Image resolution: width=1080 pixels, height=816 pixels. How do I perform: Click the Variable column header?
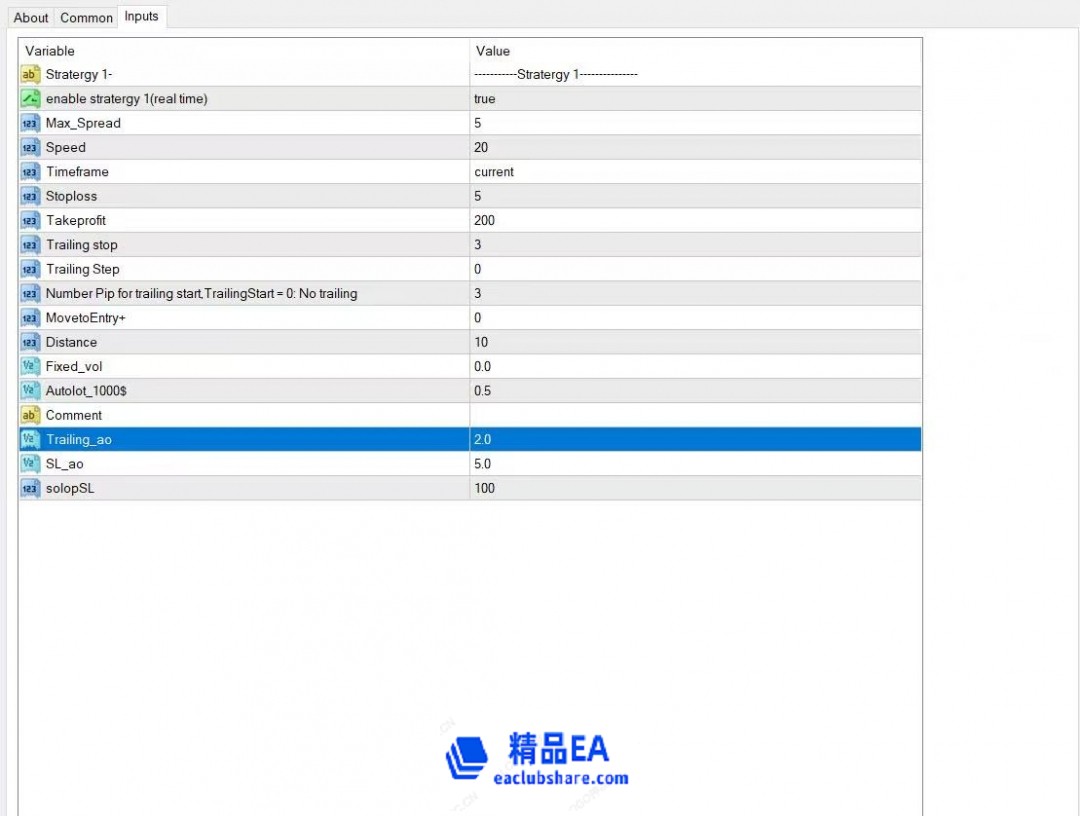[x=50, y=51]
